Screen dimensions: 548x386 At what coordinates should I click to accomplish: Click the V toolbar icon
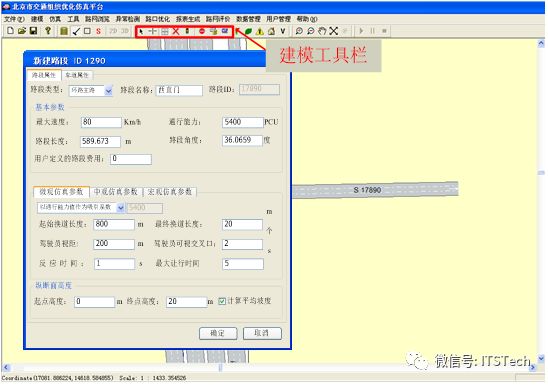[x=283, y=31]
